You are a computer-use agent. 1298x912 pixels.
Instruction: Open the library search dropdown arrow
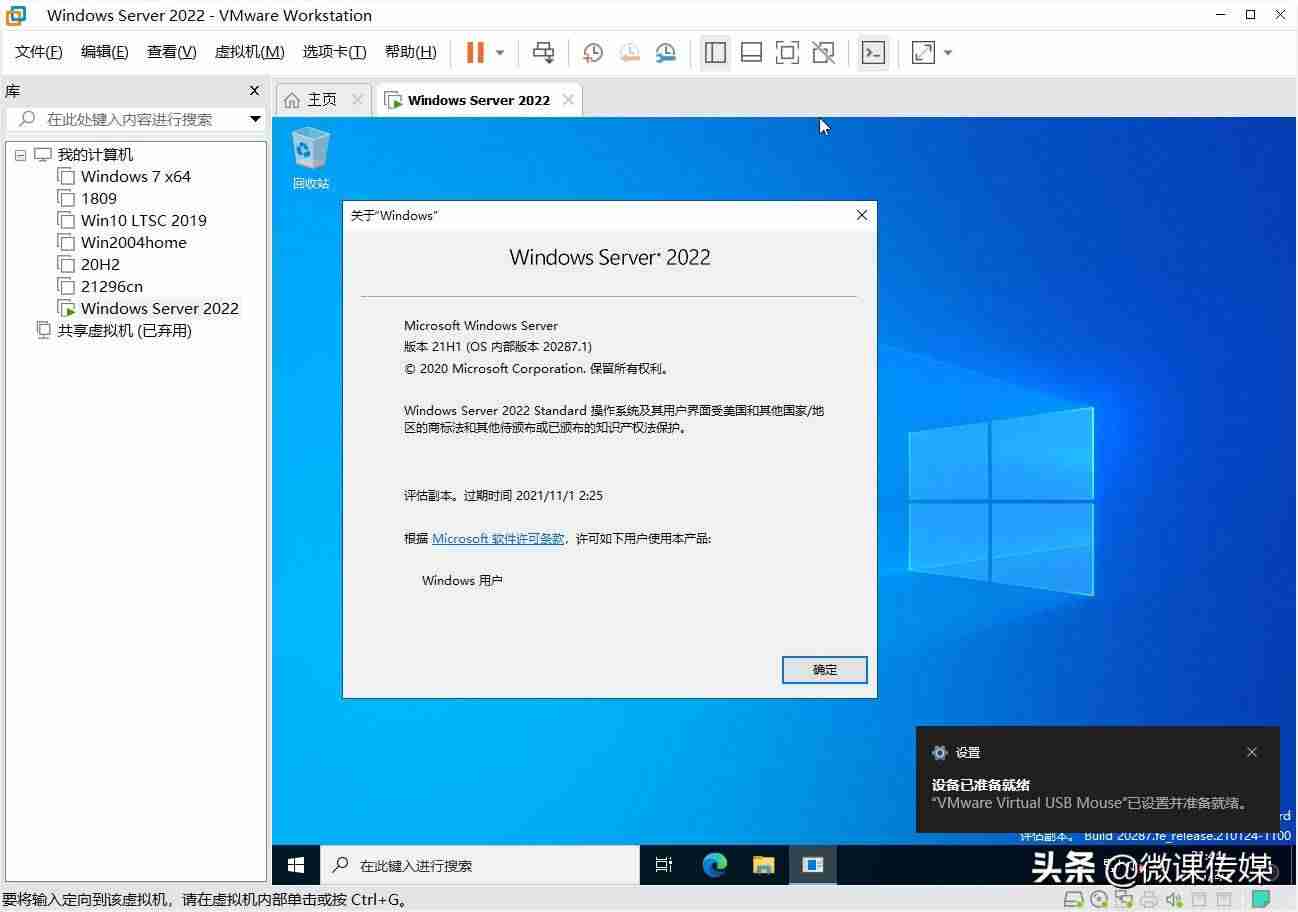click(255, 119)
